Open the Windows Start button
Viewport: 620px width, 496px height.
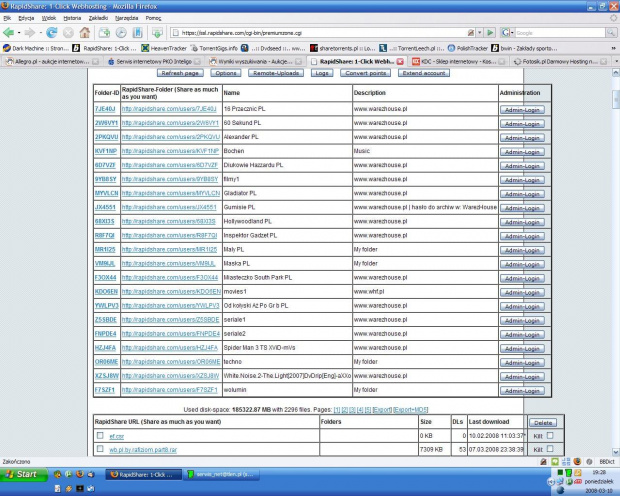coord(23,474)
